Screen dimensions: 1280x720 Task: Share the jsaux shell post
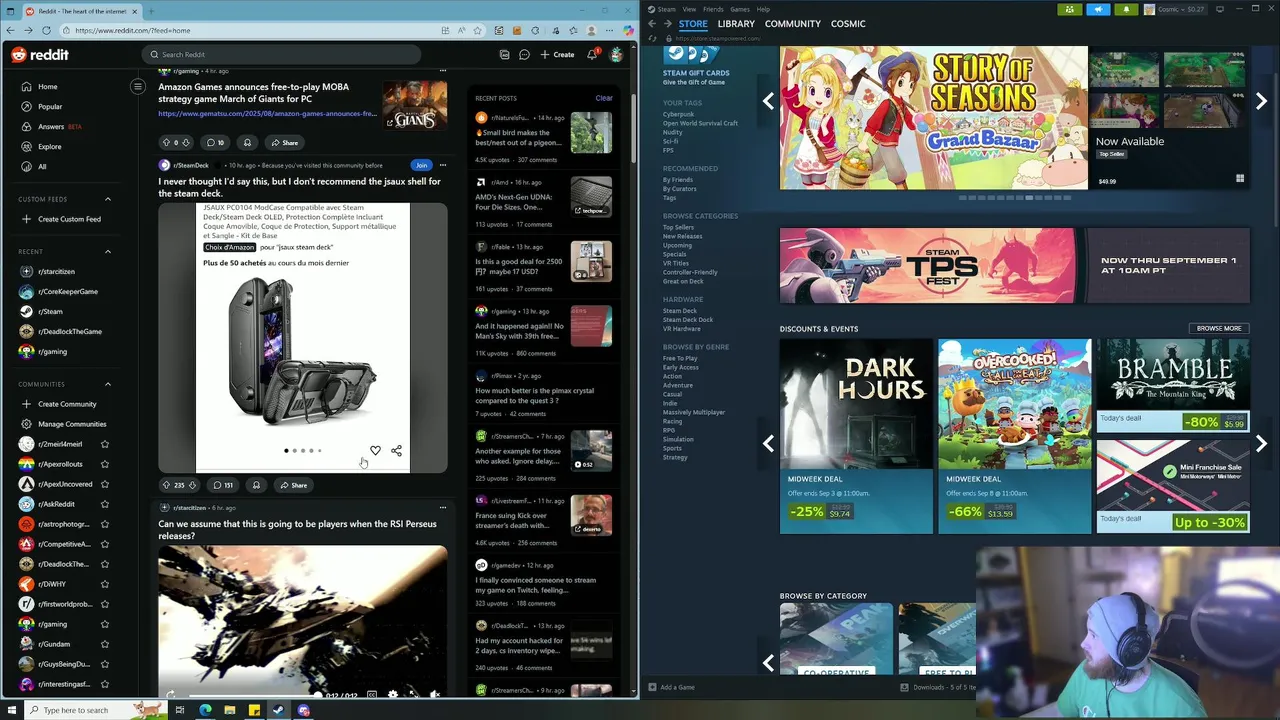pyautogui.click(x=293, y=485)
